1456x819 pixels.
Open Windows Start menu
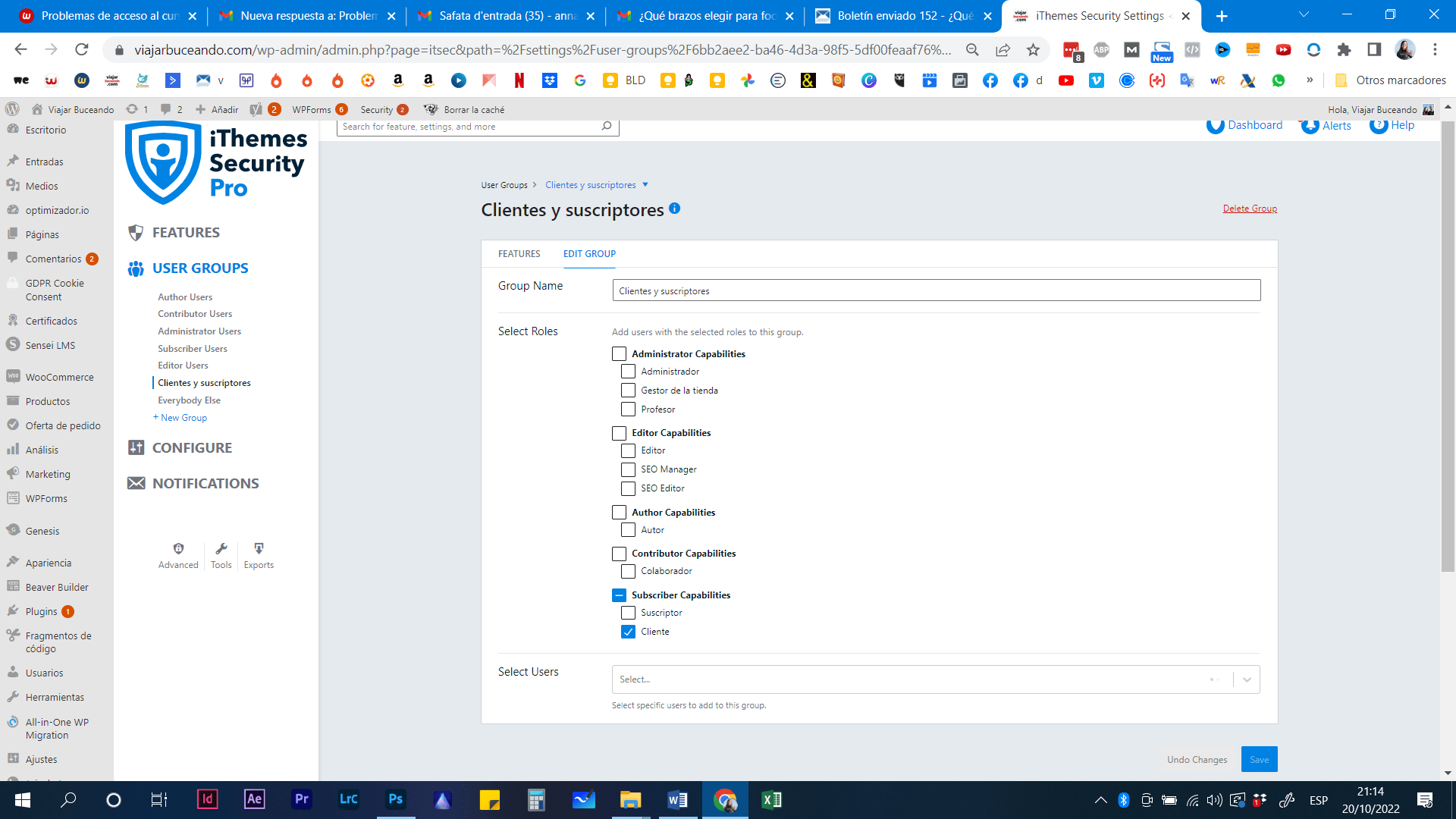click(x=23, y=799)
